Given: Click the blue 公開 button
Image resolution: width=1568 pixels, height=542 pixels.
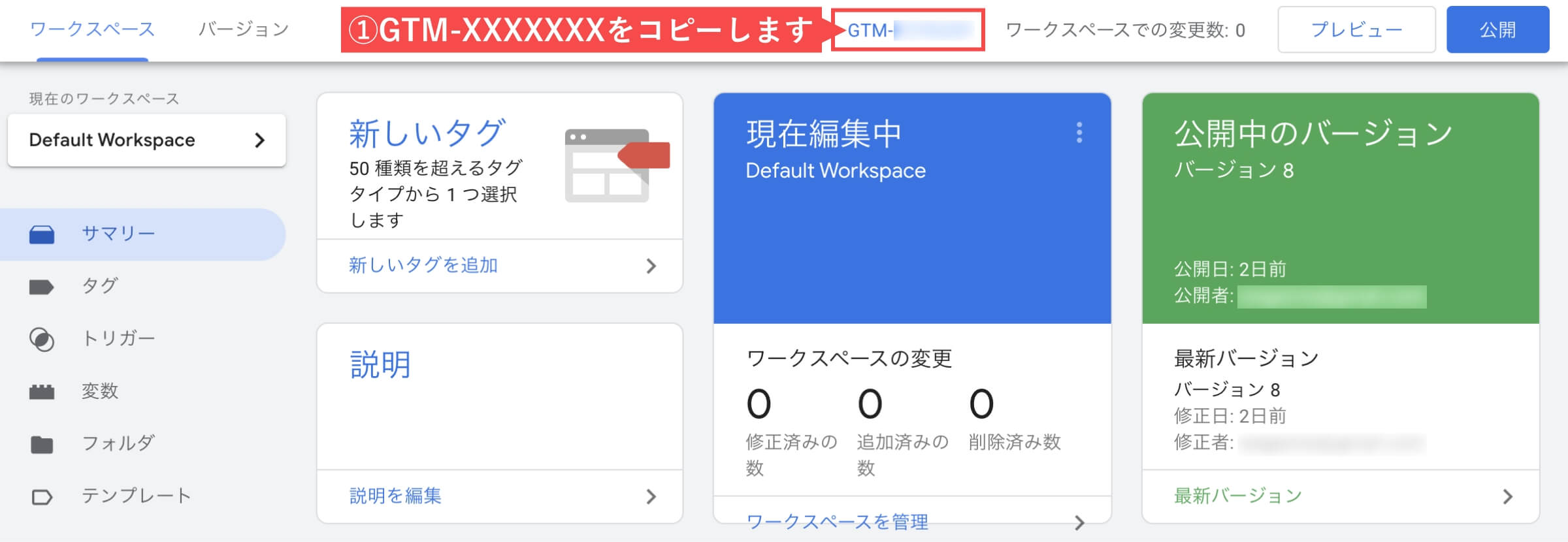Looking at the screenshot, I should (x=1497, y=29).
